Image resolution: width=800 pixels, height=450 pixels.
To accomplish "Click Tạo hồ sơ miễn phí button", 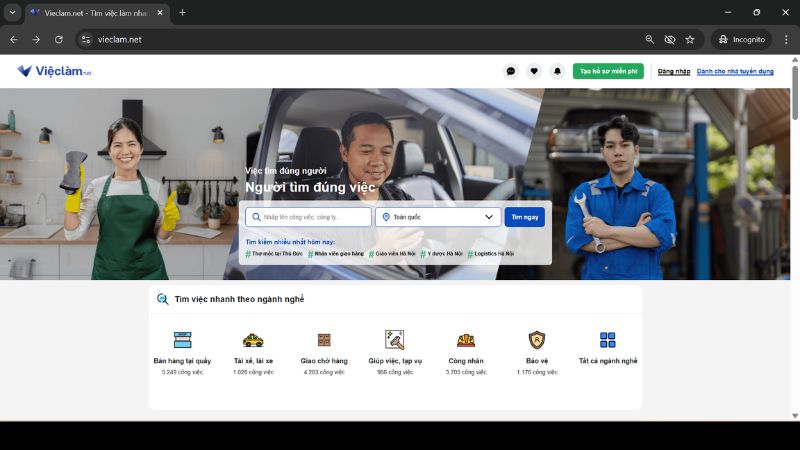I will point(608,71).
